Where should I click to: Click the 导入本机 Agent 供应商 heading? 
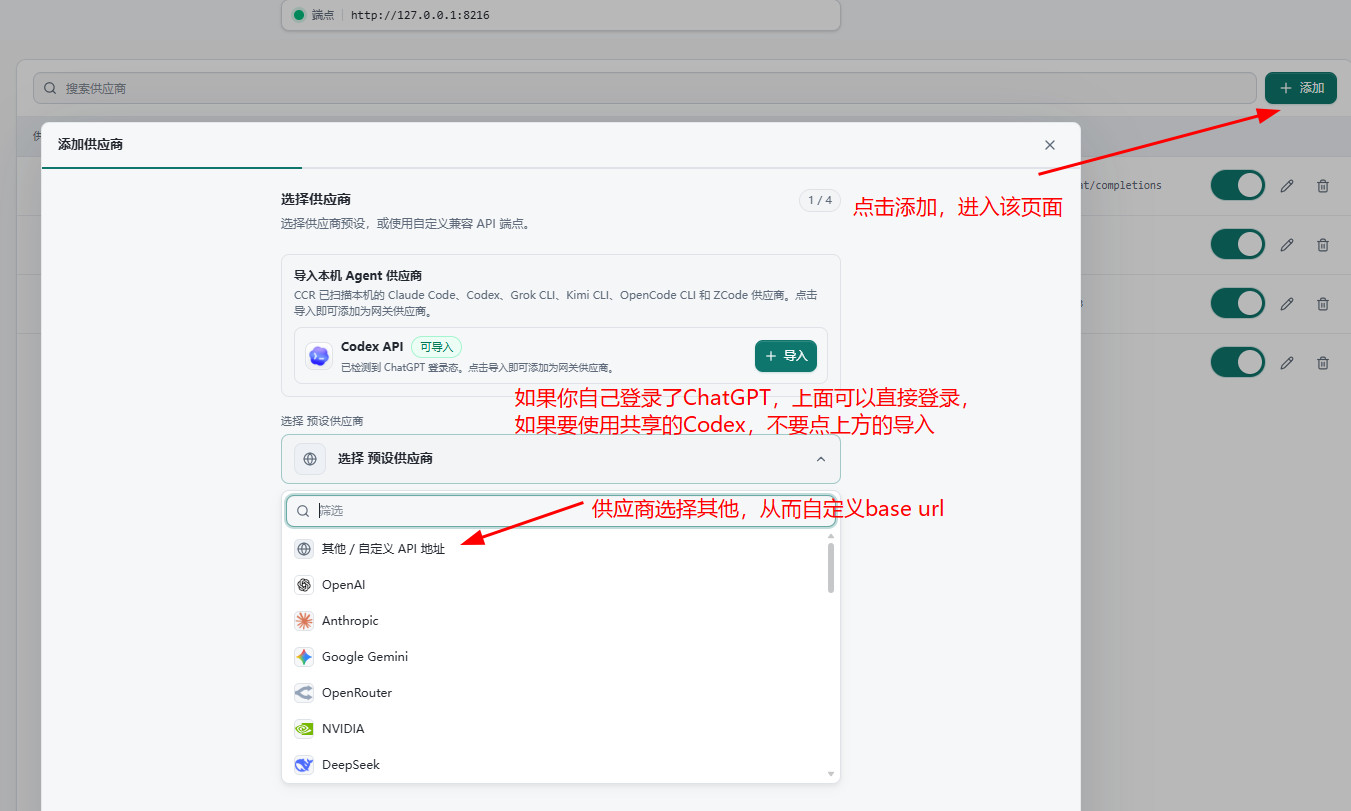click(x=356, y=275)
